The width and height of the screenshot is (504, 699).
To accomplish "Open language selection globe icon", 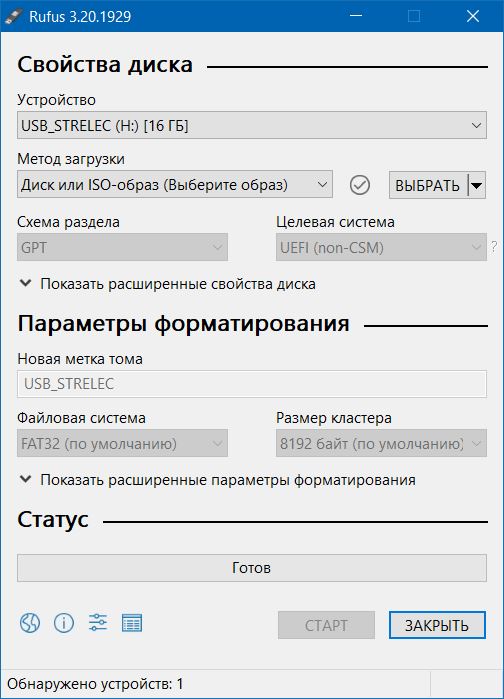I will pyautogui.click(x=30, y=623).
